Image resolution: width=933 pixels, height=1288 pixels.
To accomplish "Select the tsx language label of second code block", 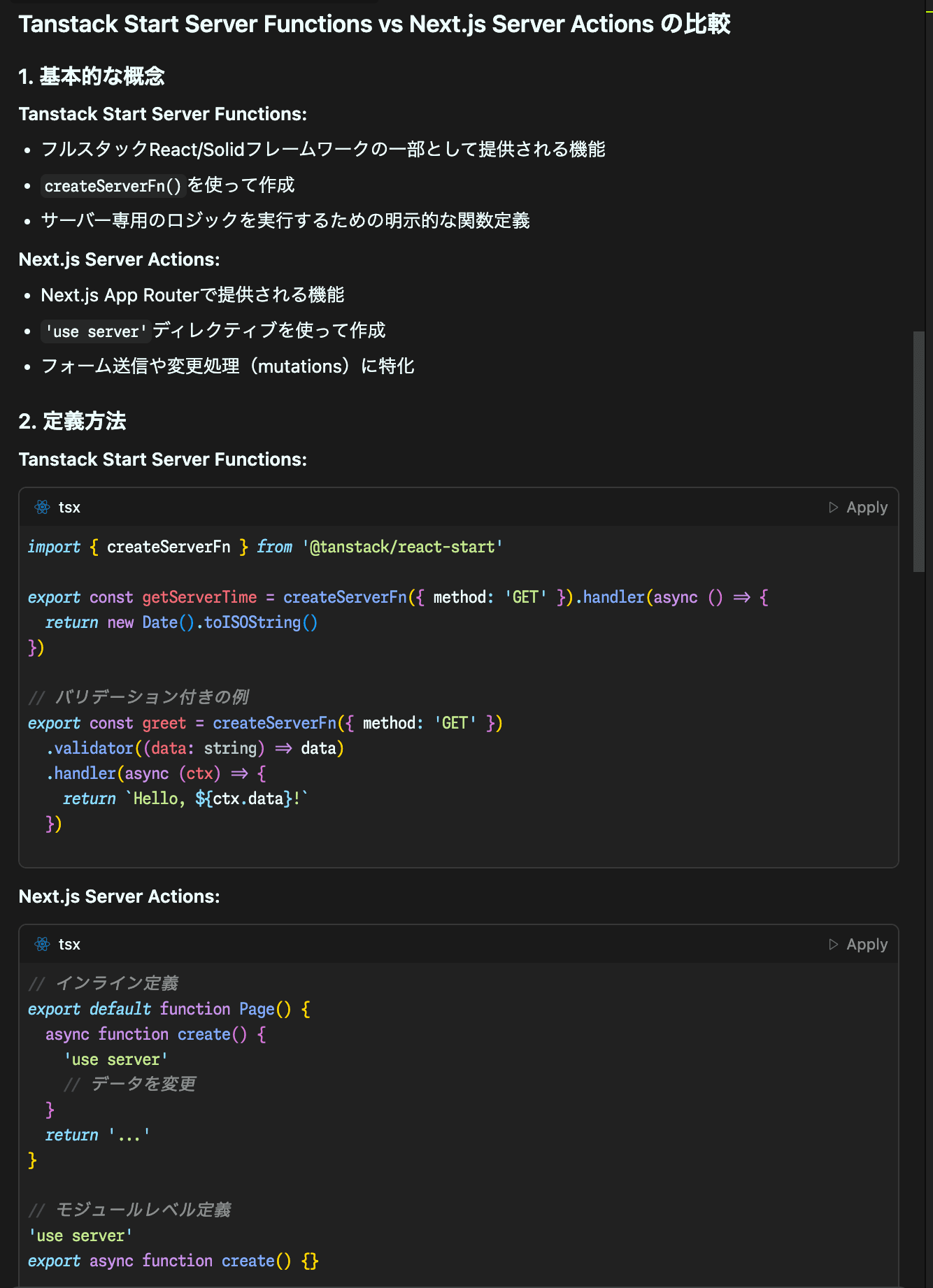I will [69, 945].
